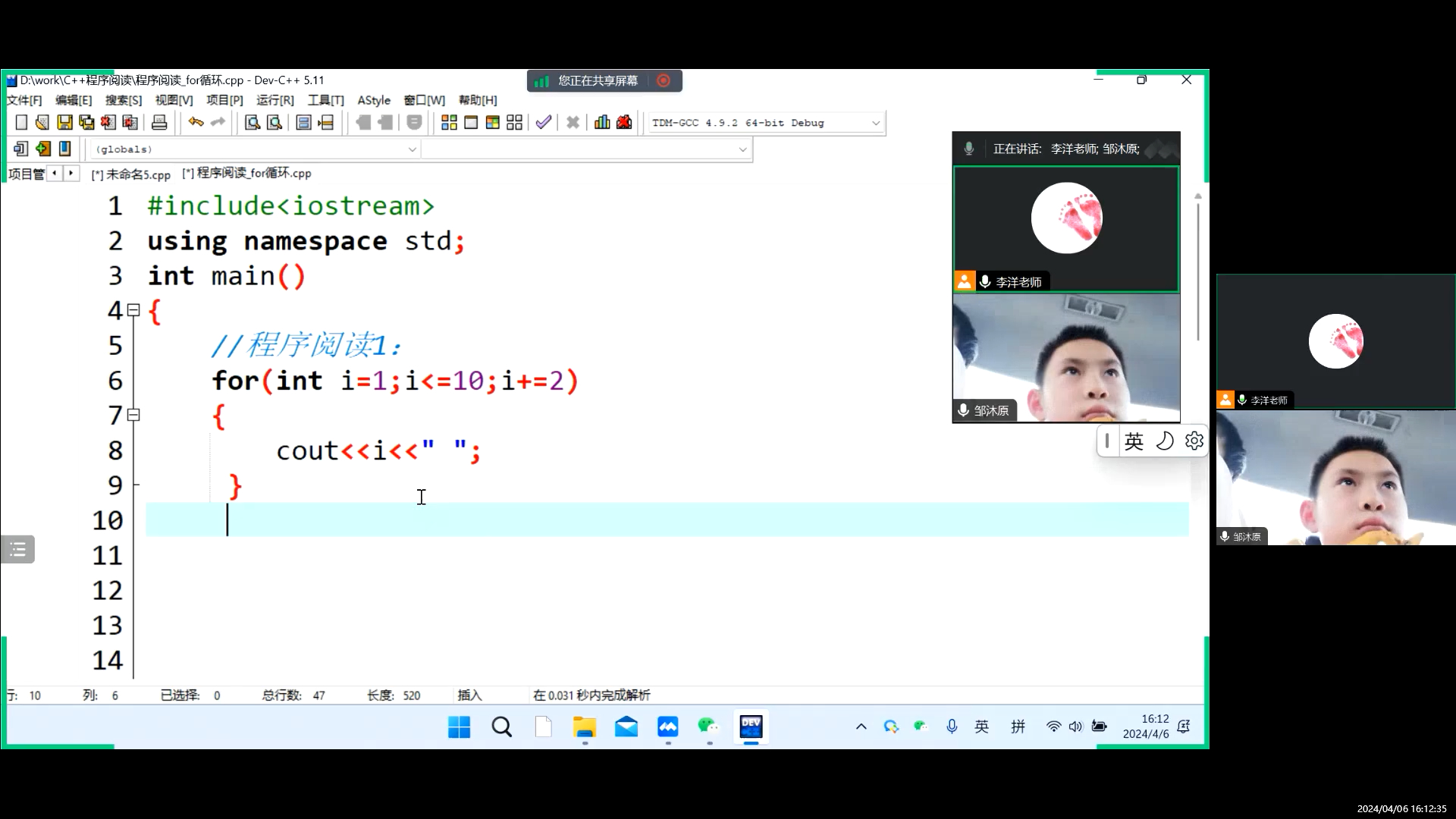This screenshot has width=1456, height=819.
Task: Open the 运行[R] menu
Action: point(275,100)
